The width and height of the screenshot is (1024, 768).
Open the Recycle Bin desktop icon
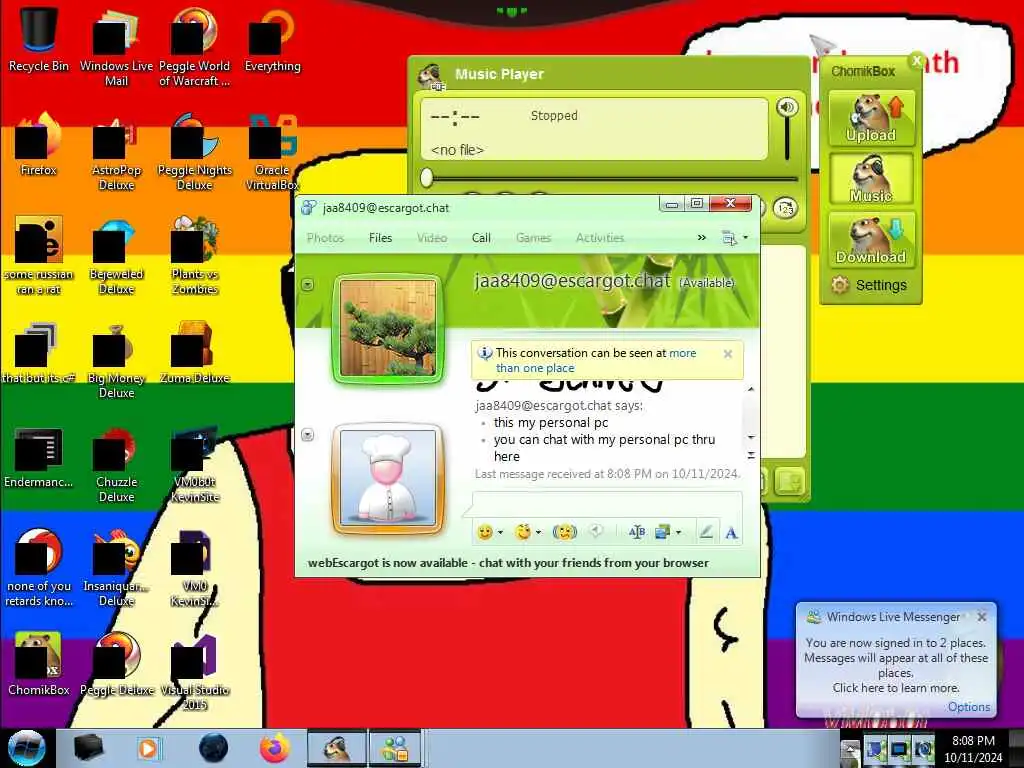tap(39, 39)
